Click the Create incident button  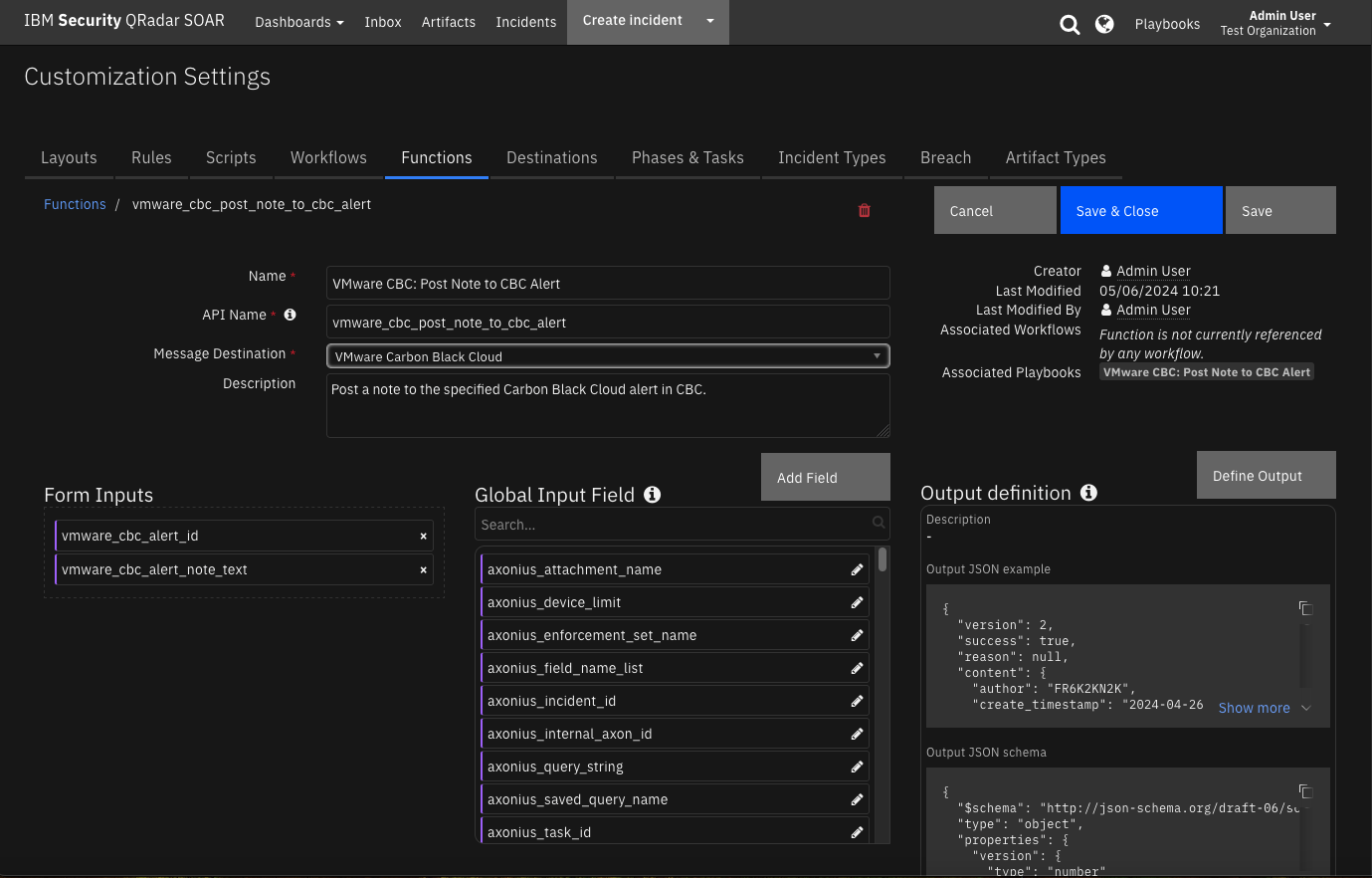[632, 21]
